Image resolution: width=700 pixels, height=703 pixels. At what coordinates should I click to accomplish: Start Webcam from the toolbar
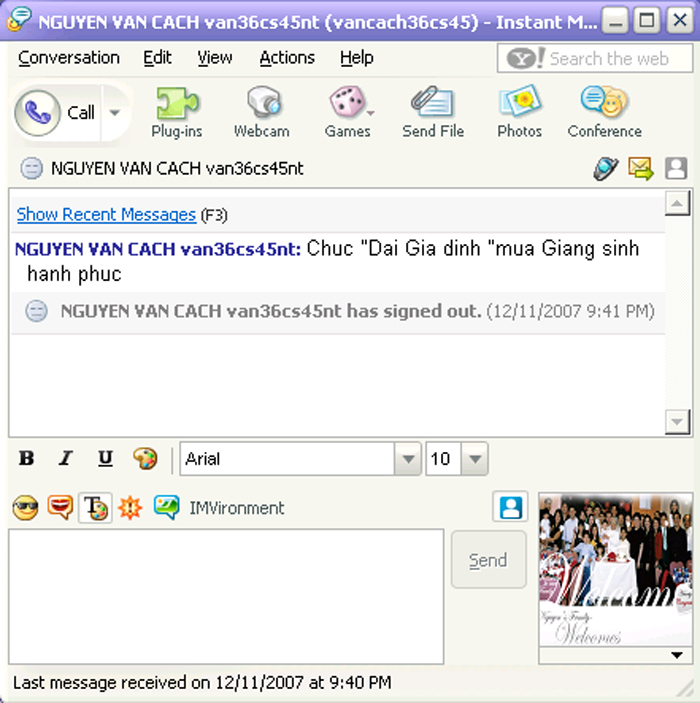coord(262,113)
